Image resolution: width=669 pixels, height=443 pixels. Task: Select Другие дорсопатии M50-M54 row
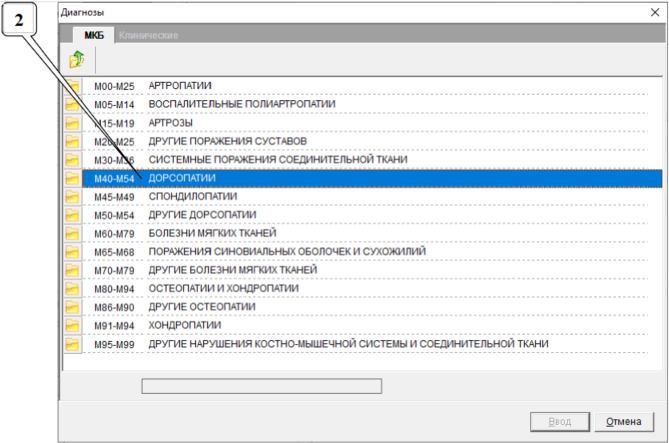coord(202,215)
